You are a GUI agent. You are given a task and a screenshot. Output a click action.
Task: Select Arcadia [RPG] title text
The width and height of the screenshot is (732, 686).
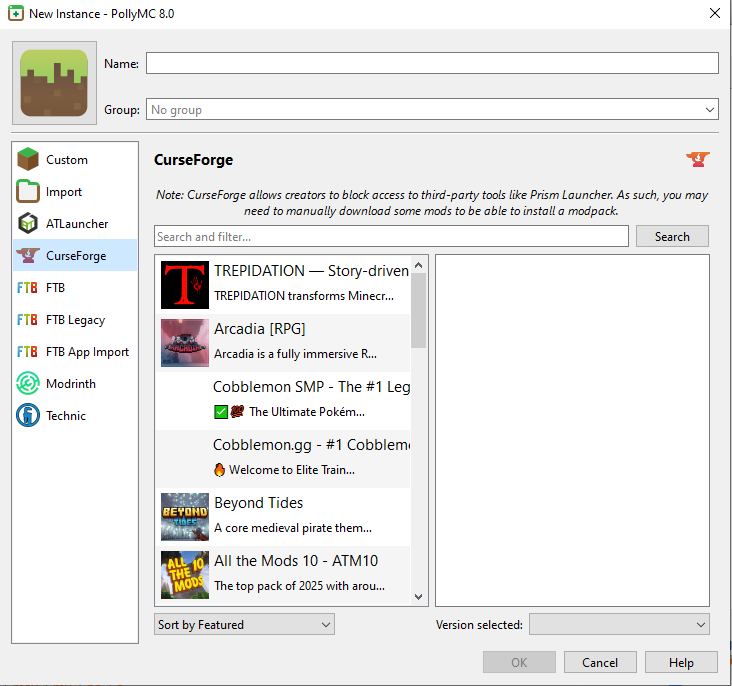click(260, 329)
